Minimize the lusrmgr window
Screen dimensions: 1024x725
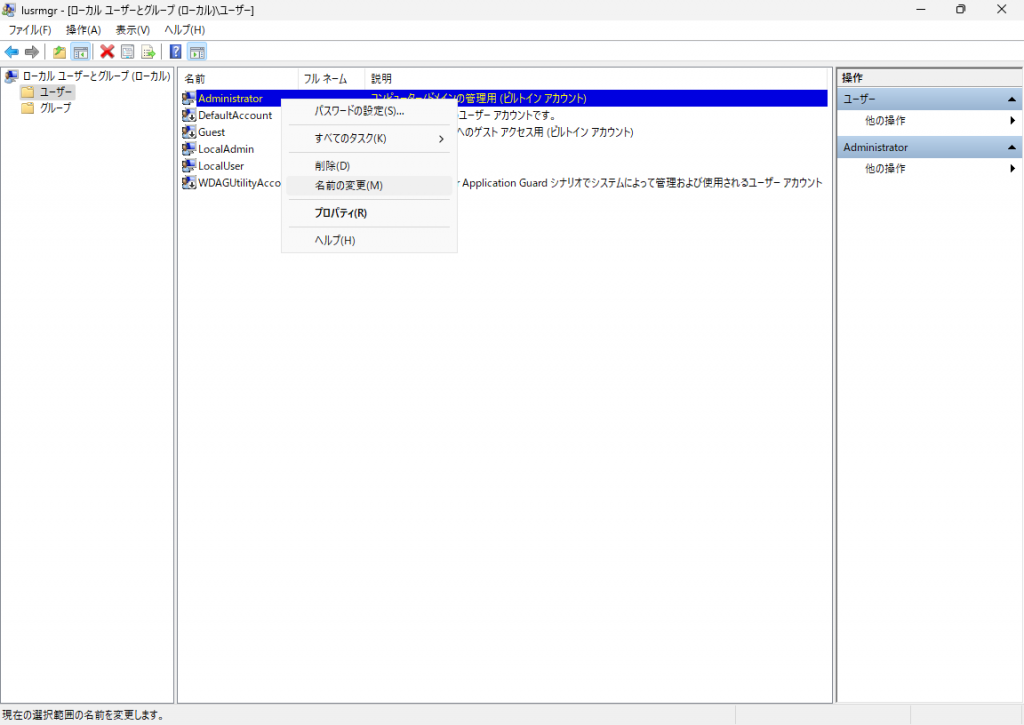[x=921, y=10]
